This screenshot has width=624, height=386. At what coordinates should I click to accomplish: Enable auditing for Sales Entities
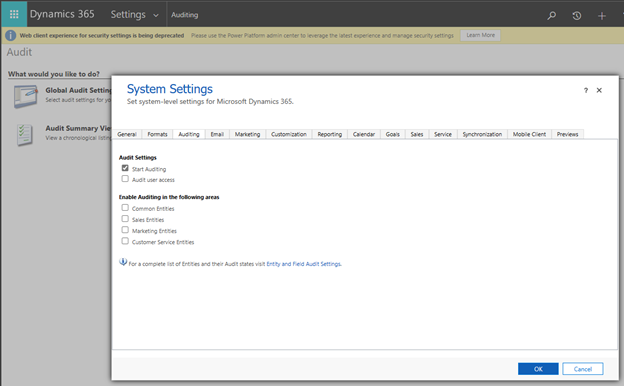tap(125, 218)
